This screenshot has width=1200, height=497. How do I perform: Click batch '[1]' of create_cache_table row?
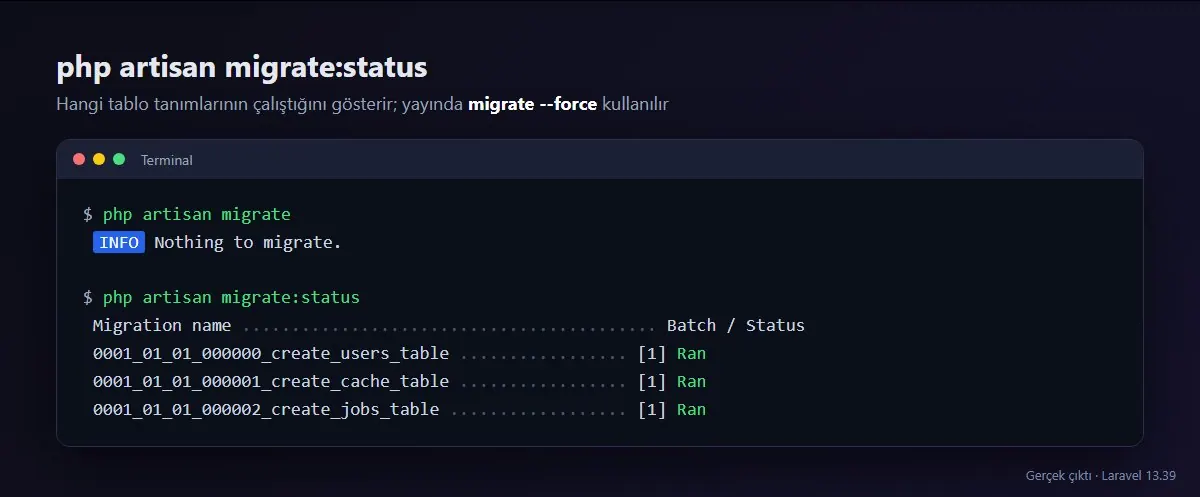[652, 382]
